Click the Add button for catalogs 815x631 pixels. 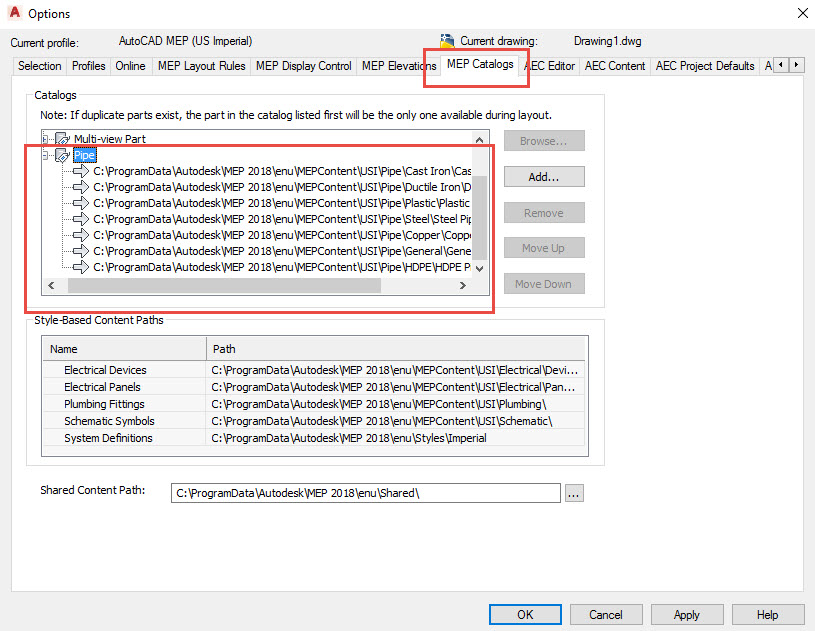pos(543,176)
